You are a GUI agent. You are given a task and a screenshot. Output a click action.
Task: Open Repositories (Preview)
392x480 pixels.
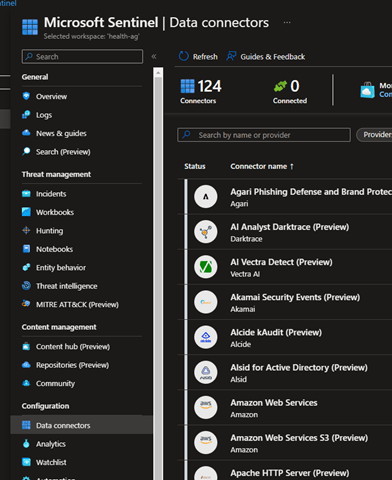[72, 365]
